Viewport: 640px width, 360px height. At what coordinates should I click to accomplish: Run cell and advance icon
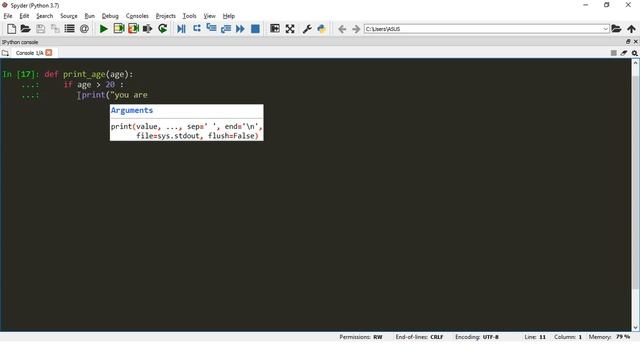pyautogui.click(x=133, y=29)
